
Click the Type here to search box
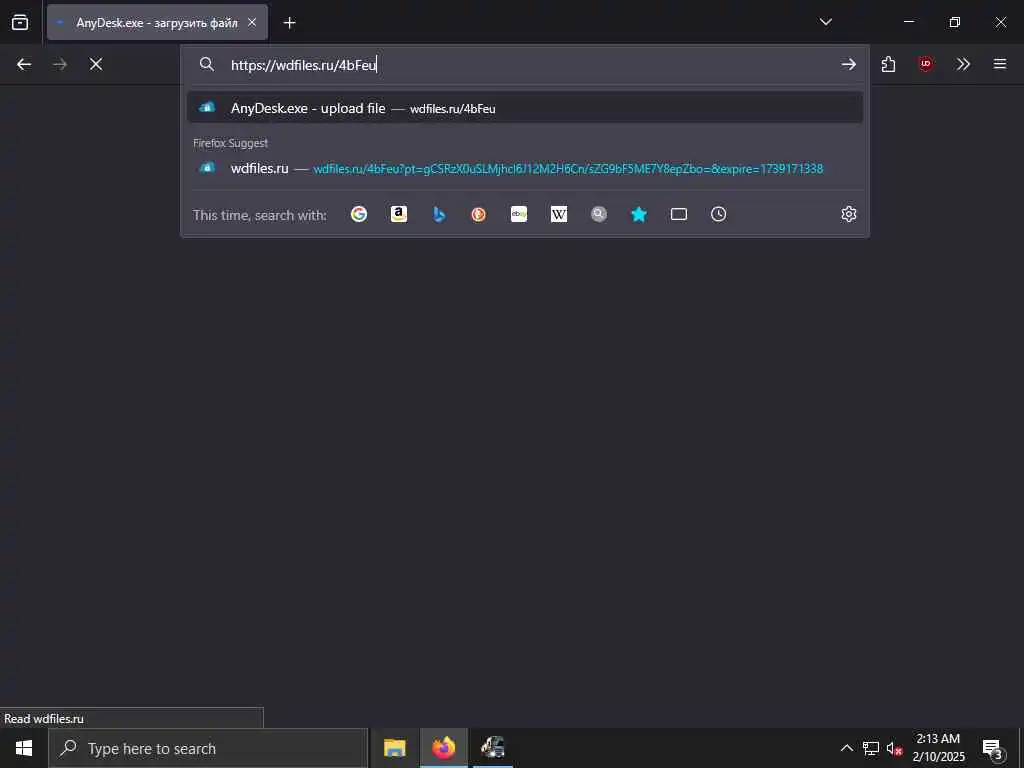click(x=208, y=748)
